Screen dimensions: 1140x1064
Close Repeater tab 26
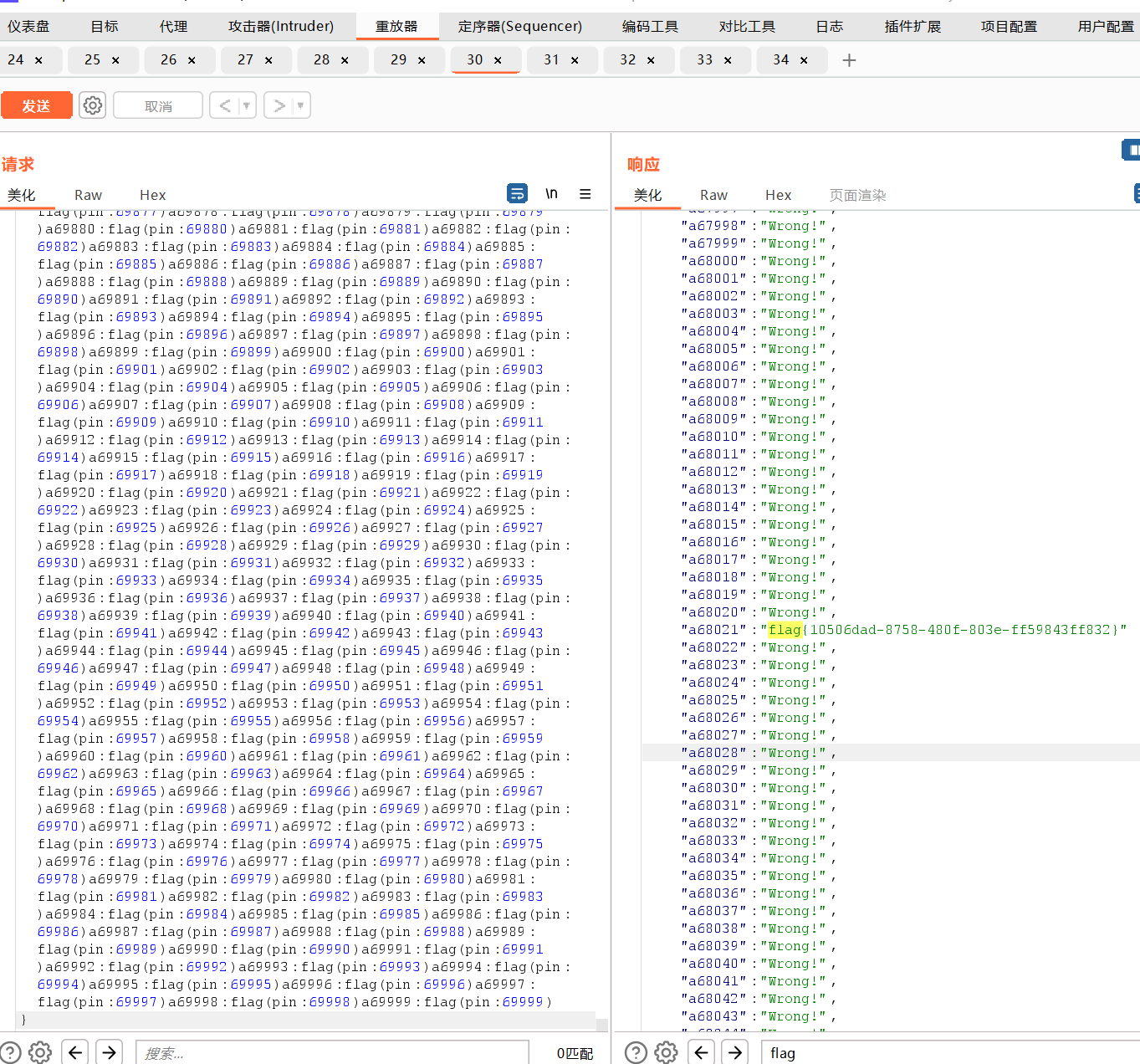[x=192, y=60]
